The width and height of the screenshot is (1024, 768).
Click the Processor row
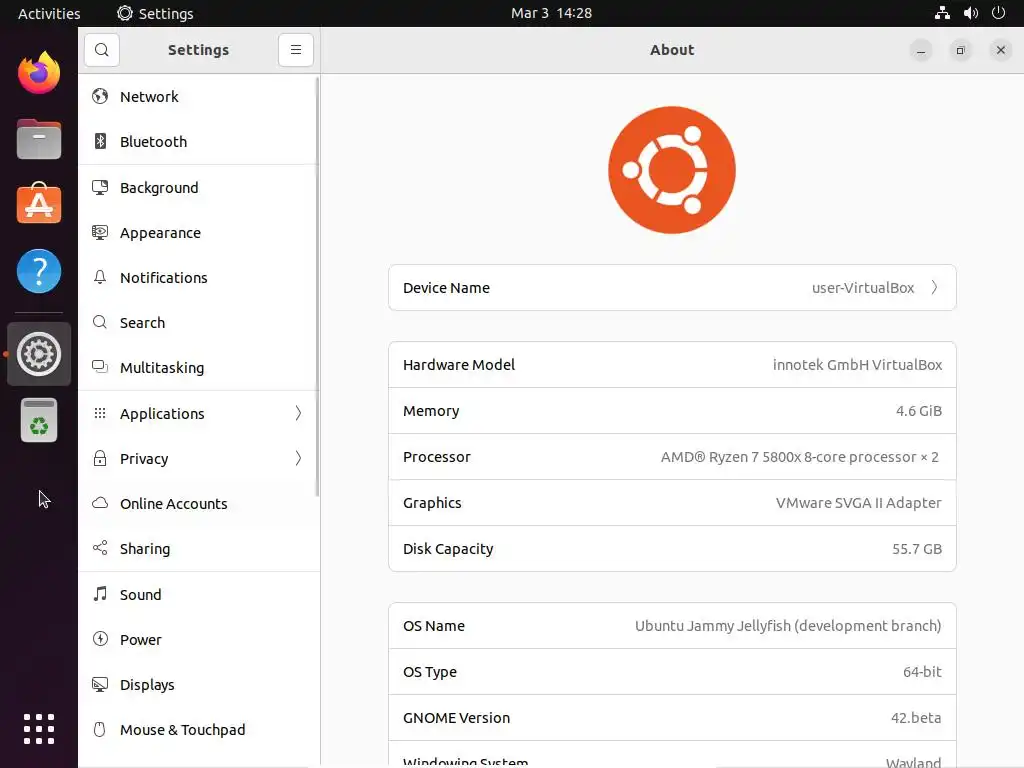[x=672, y=456]
